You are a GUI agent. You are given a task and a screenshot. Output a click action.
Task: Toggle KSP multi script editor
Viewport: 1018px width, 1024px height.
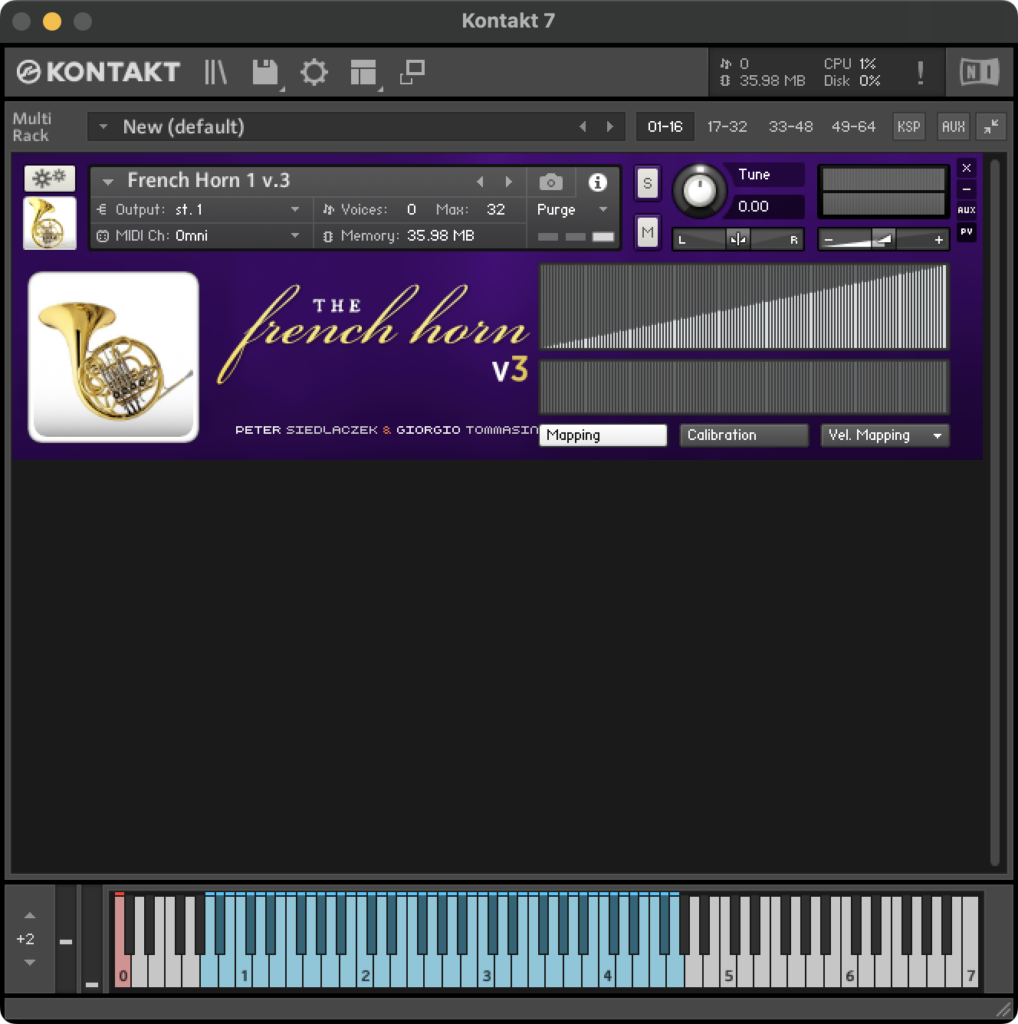[x=909, y=127]
